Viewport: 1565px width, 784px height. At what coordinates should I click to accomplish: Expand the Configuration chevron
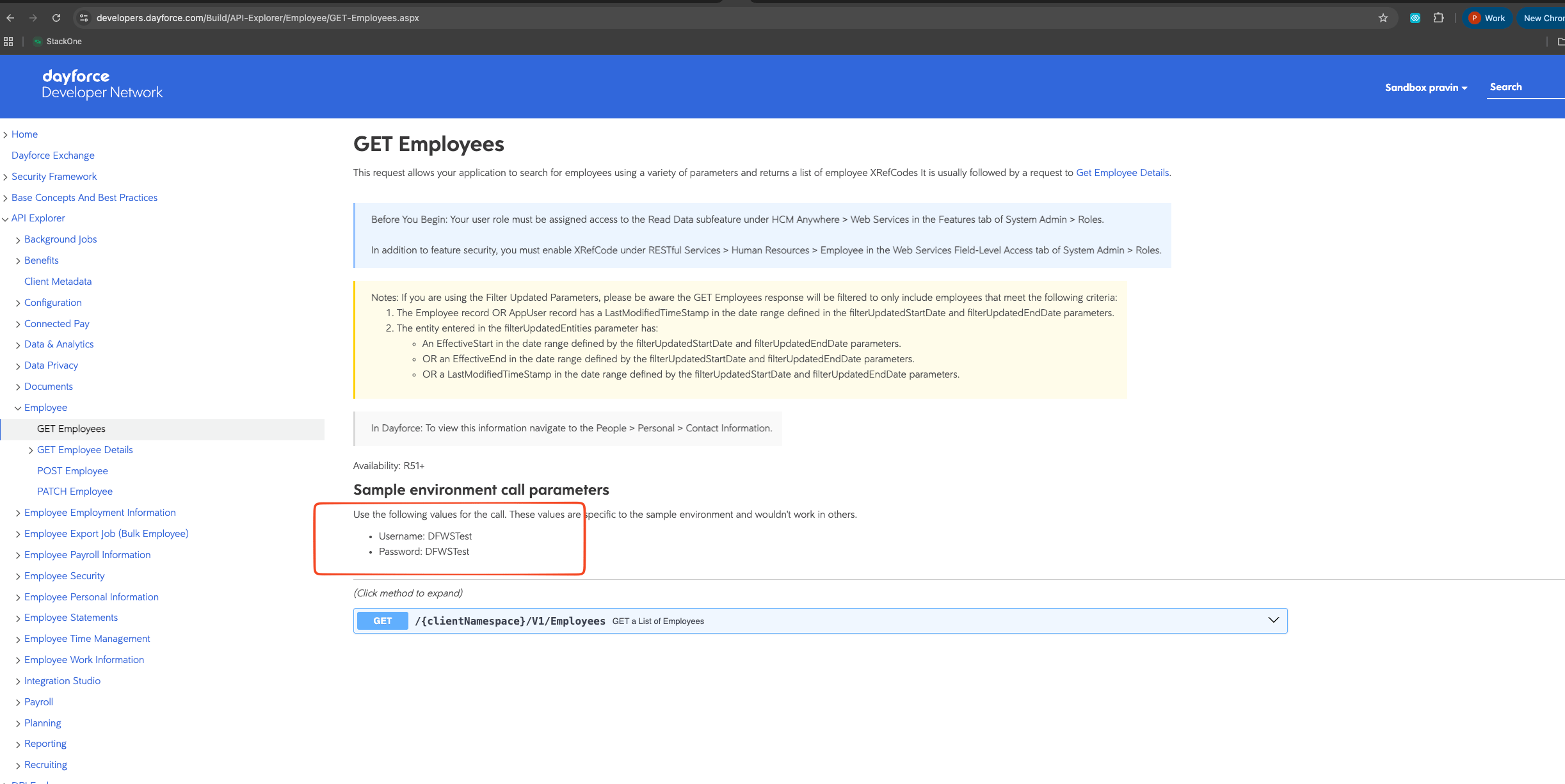(x=18, y=303)
